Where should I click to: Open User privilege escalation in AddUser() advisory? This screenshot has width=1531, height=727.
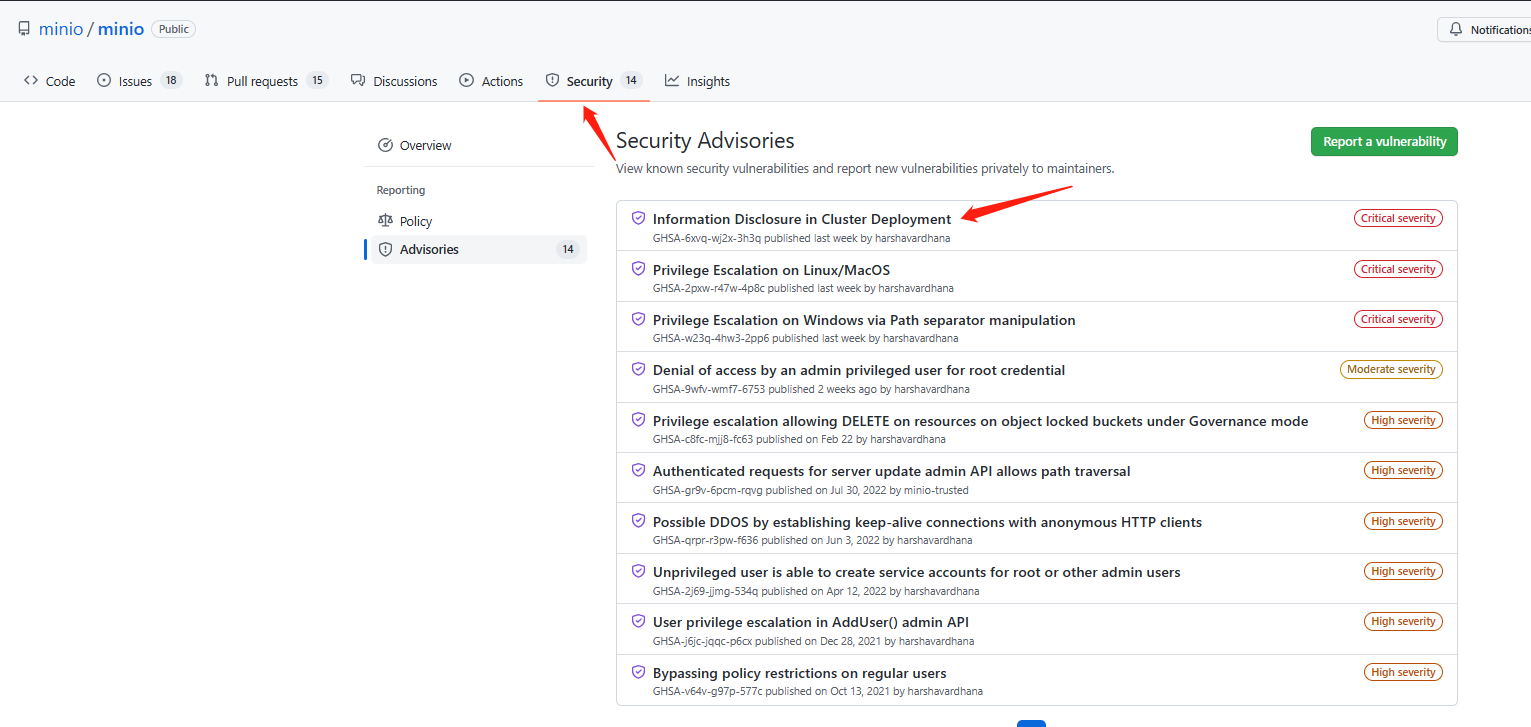point(811,622)
